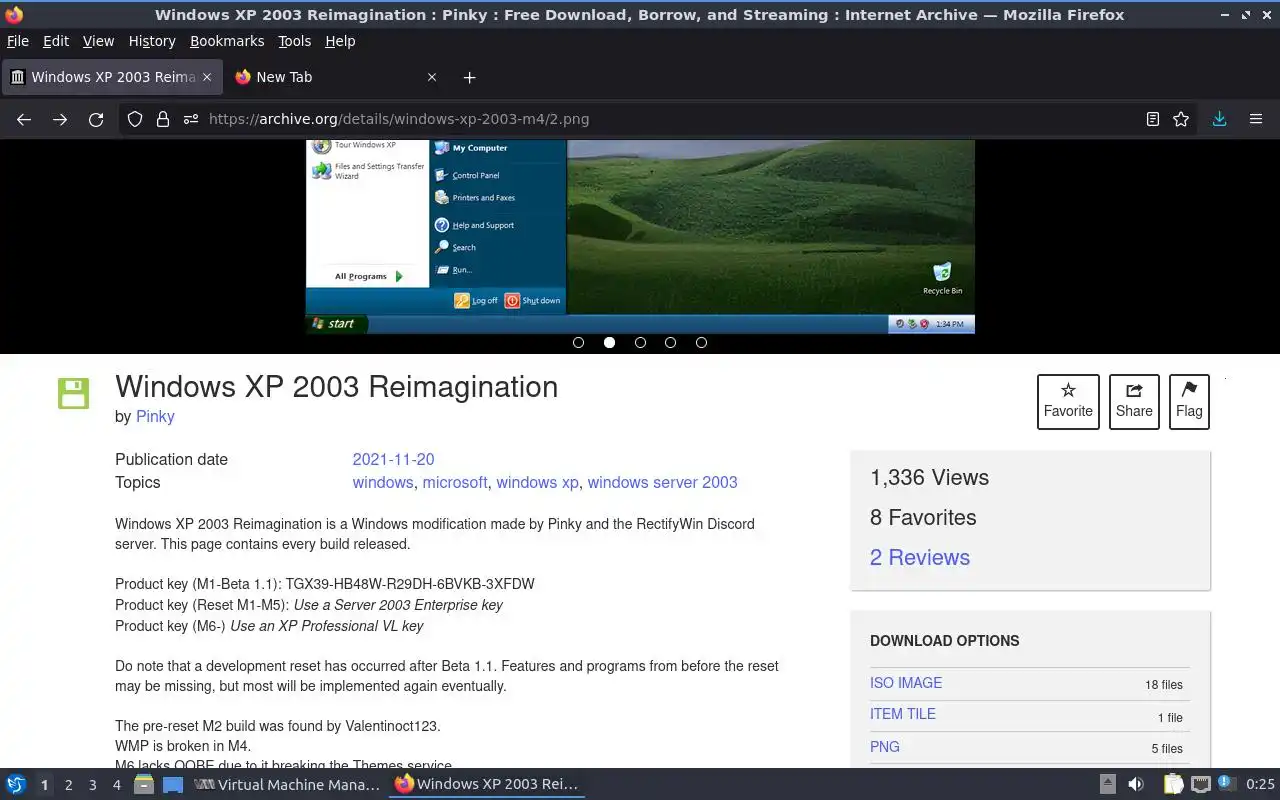Screen dimensions: 1280x800
Task: Go back to the previous page
Action: click(24, 119)
